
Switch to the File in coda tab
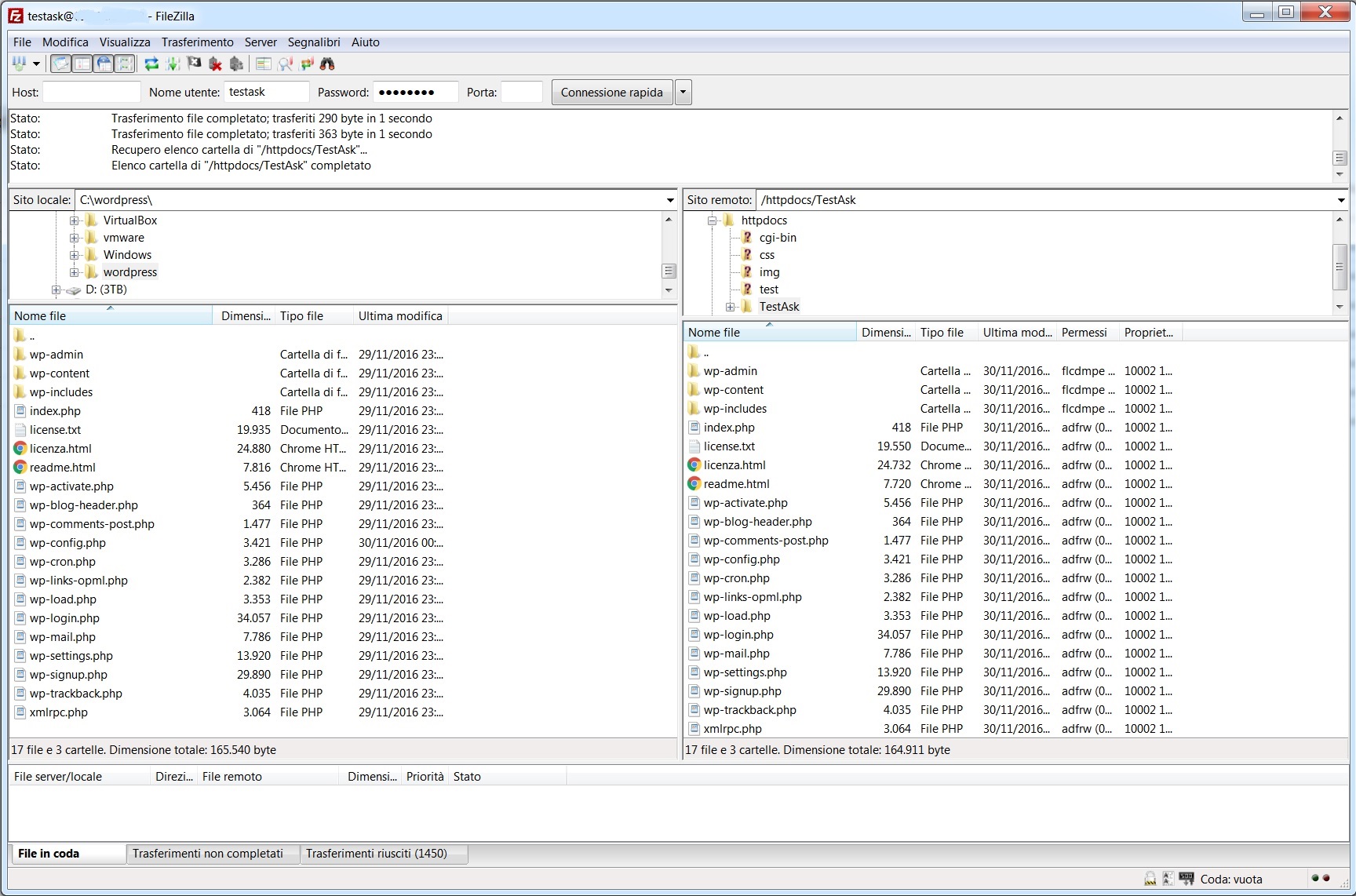click(67, 854)
